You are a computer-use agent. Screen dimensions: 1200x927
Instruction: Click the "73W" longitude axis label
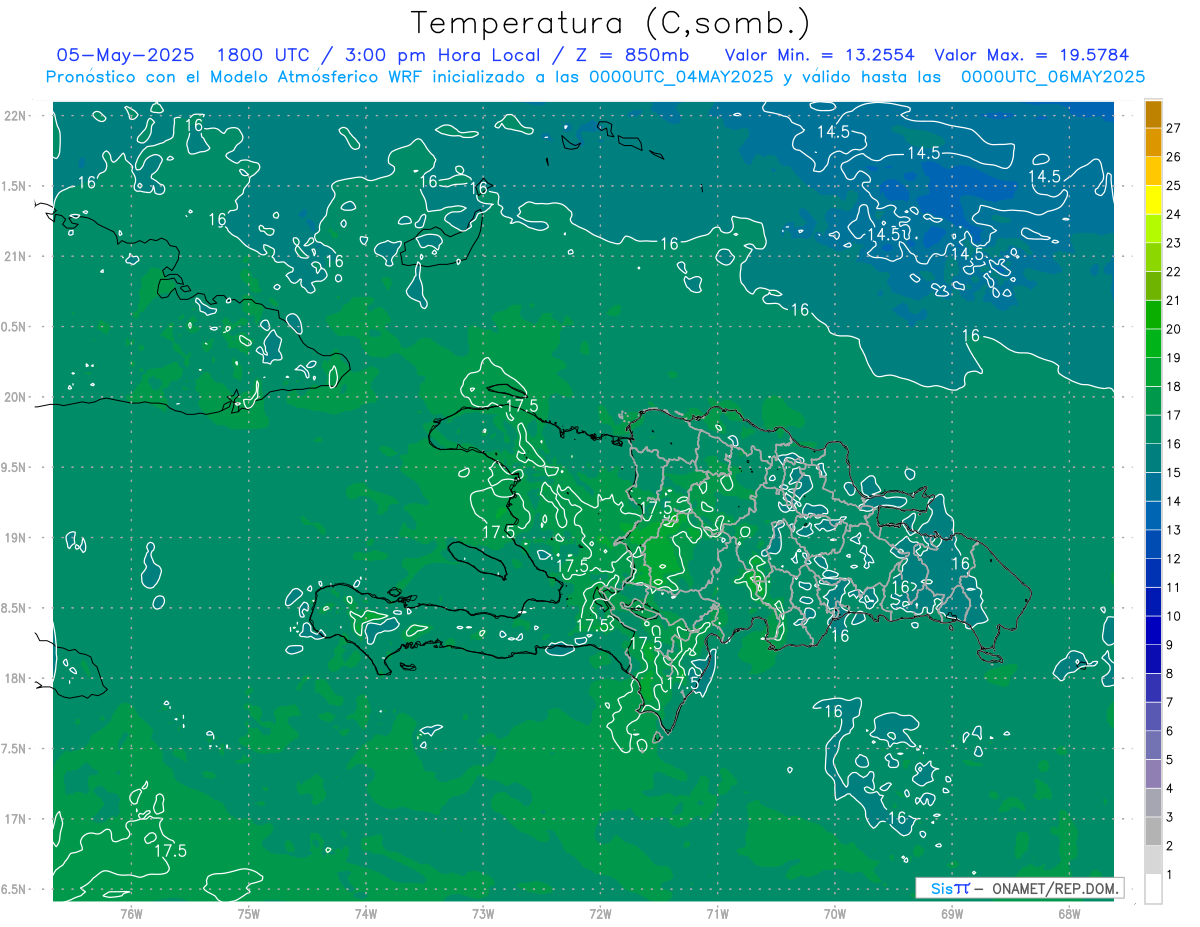point(483,913)
